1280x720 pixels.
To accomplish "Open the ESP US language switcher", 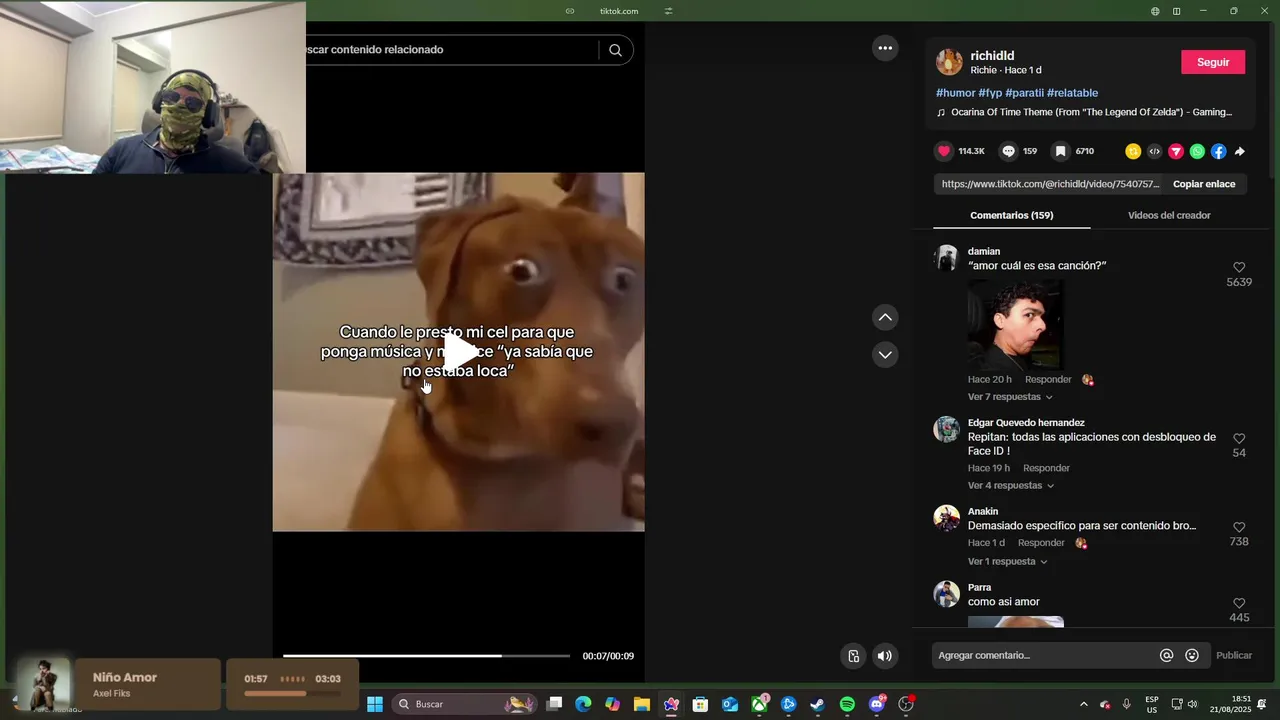I will point(1152,704).
